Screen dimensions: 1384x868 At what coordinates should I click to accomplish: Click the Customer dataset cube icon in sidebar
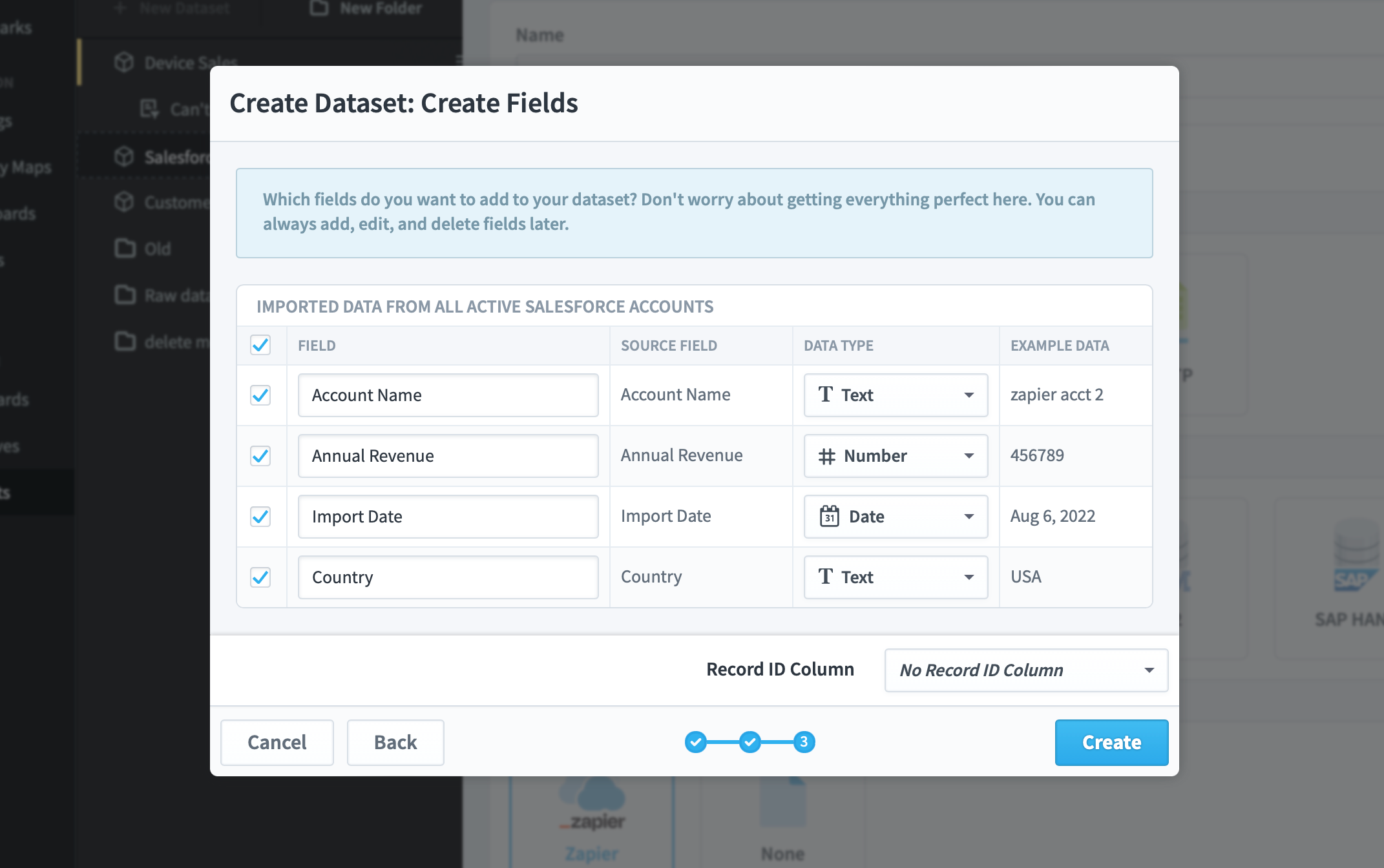[124, 202]
